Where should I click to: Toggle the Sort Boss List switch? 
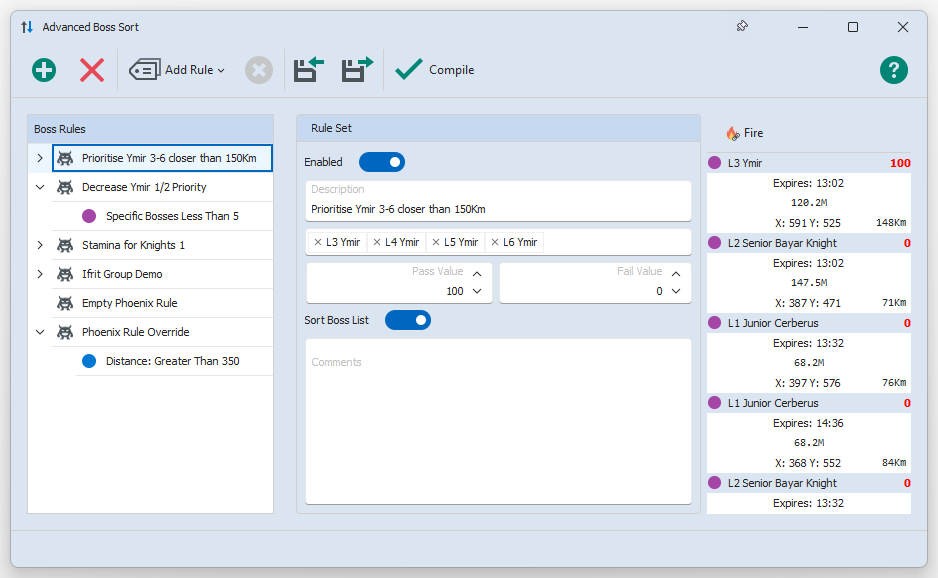click(407, 320)
